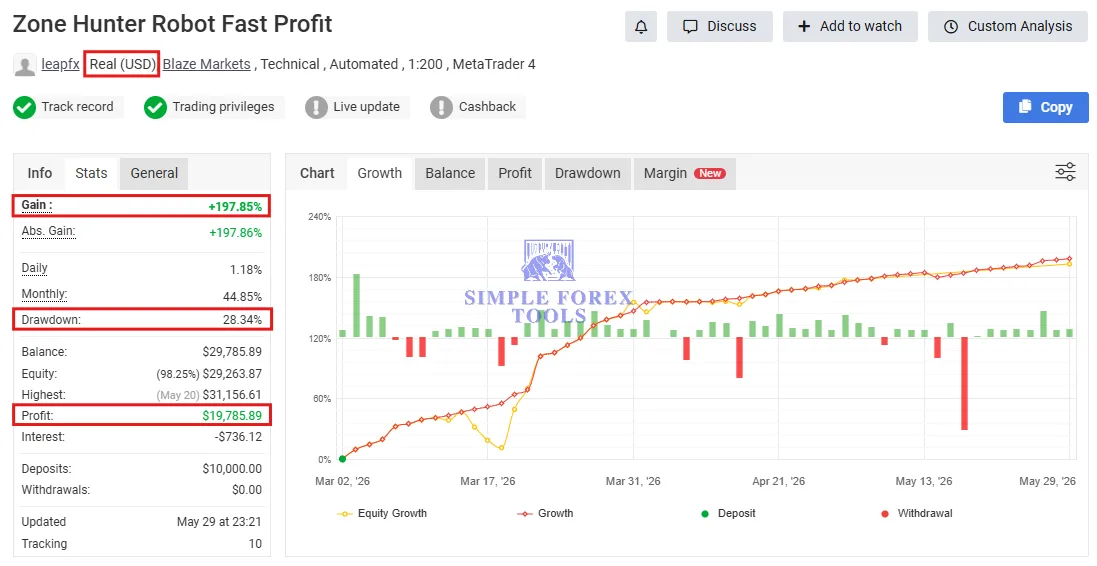Switch to the General tab

[x=154, y=174]
